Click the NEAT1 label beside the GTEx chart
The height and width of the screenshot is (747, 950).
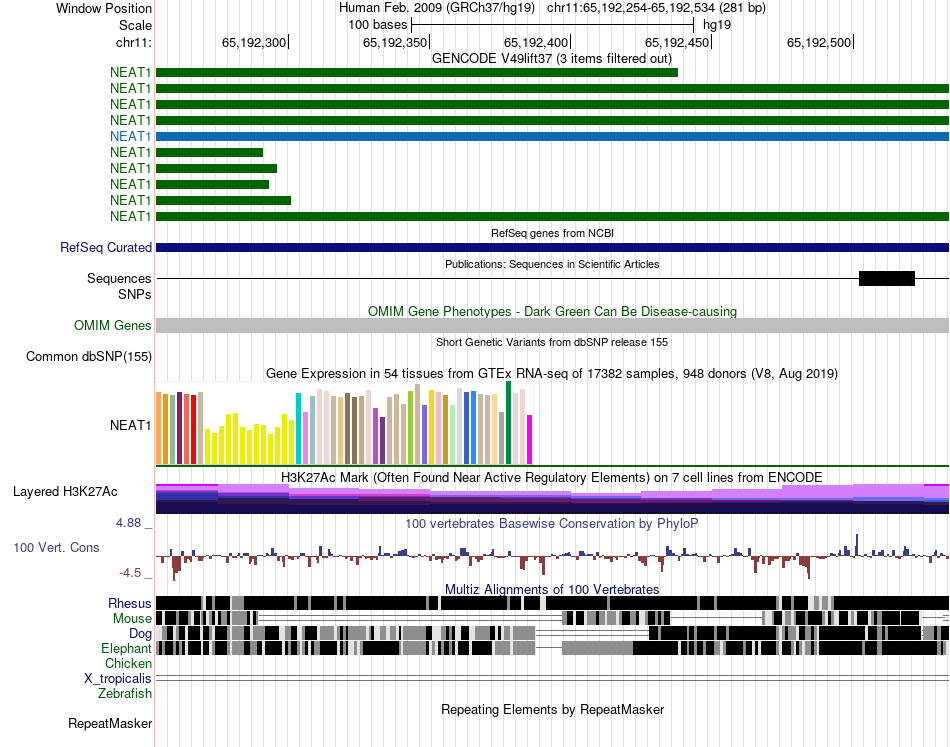(x=130, y=425)
